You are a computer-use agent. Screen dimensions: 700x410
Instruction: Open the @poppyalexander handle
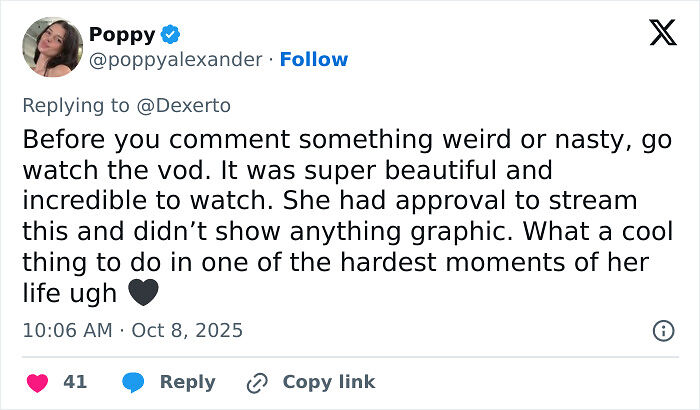pyautogui.click(x=176, y=60)
